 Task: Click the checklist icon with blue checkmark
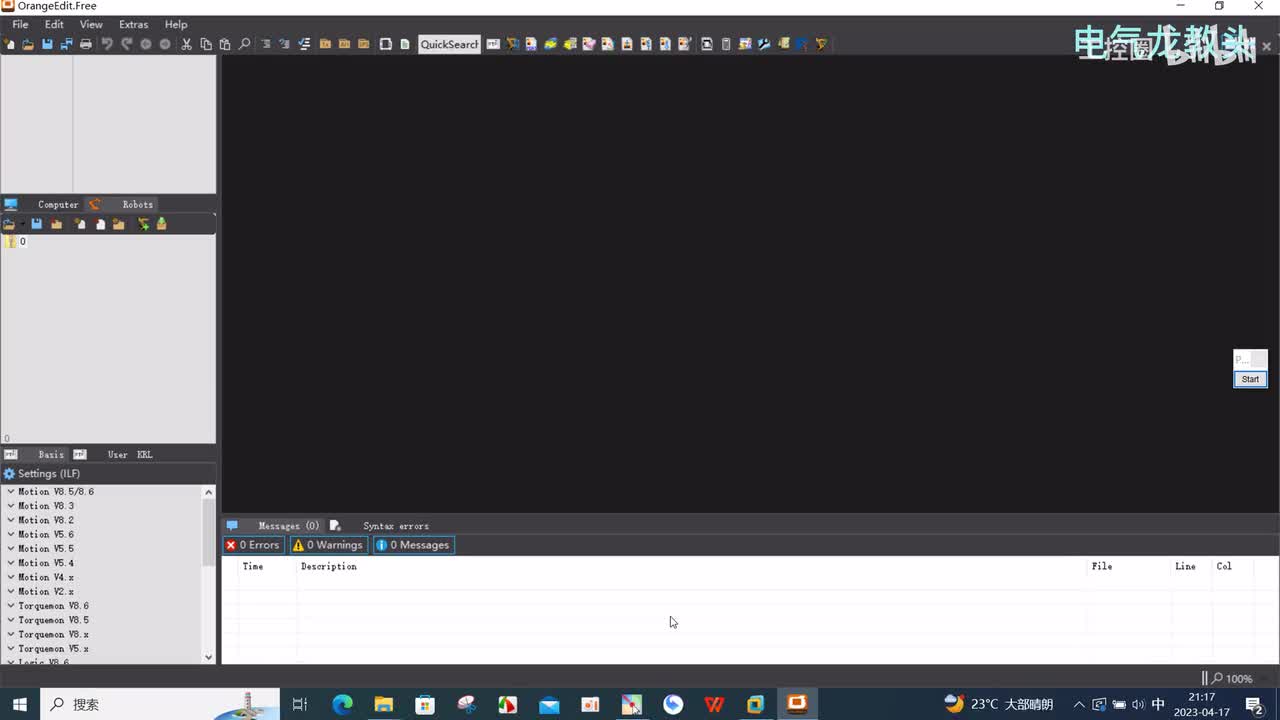[x=304, y=44]
